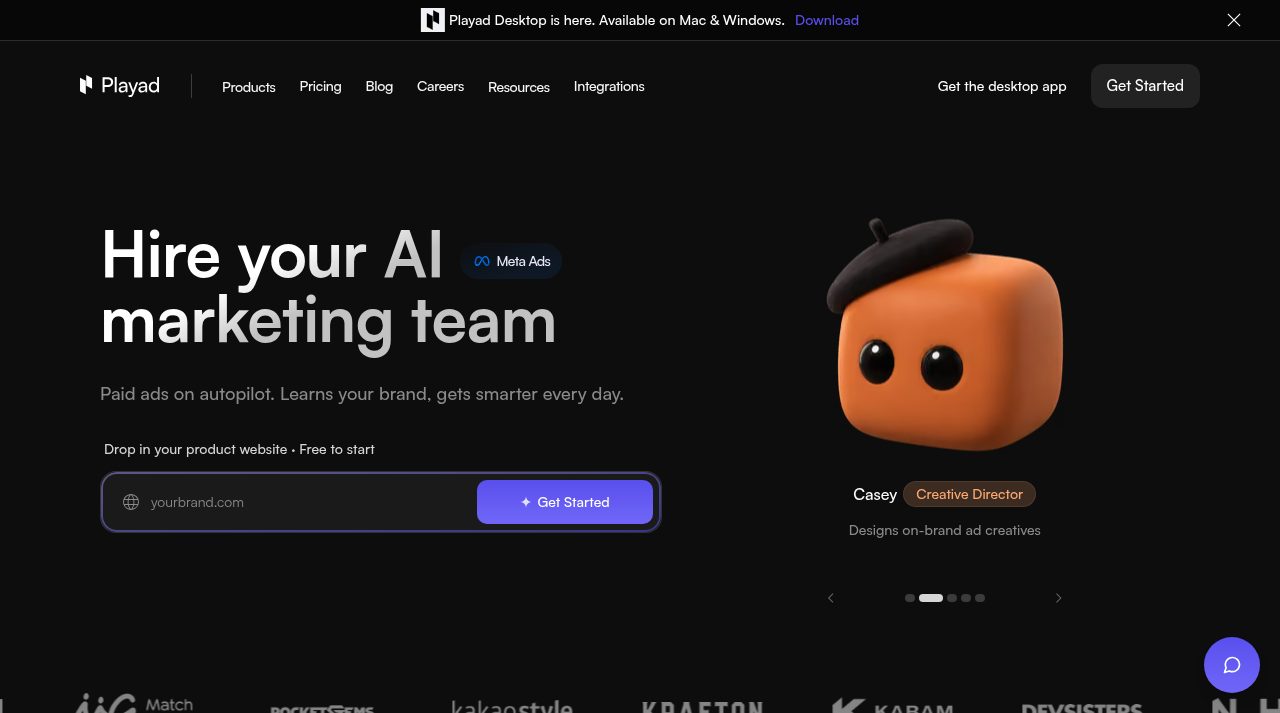
Task: Click the Match logo in the logo strip
Action: tap(135, 703)
